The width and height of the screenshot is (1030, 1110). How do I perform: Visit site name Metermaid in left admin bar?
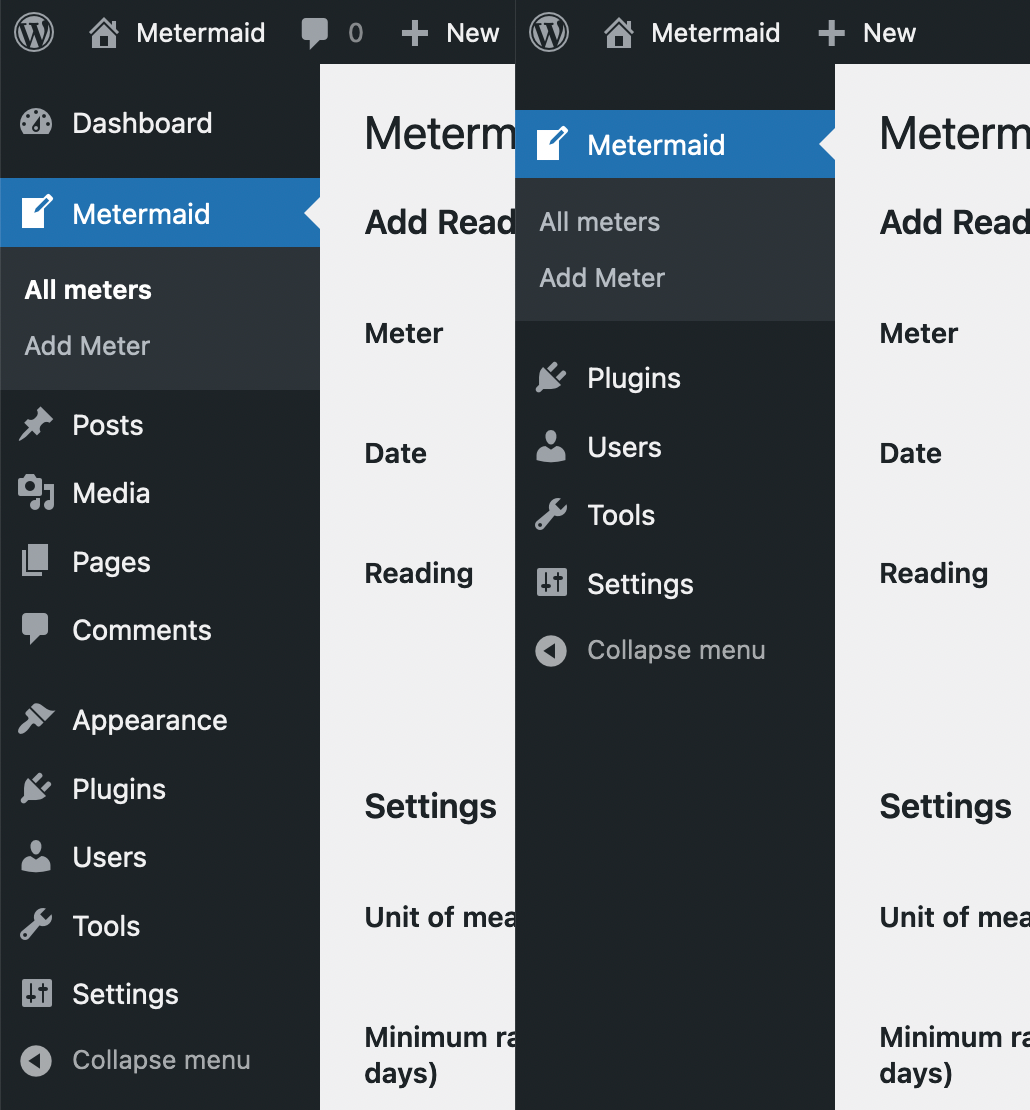201,33
